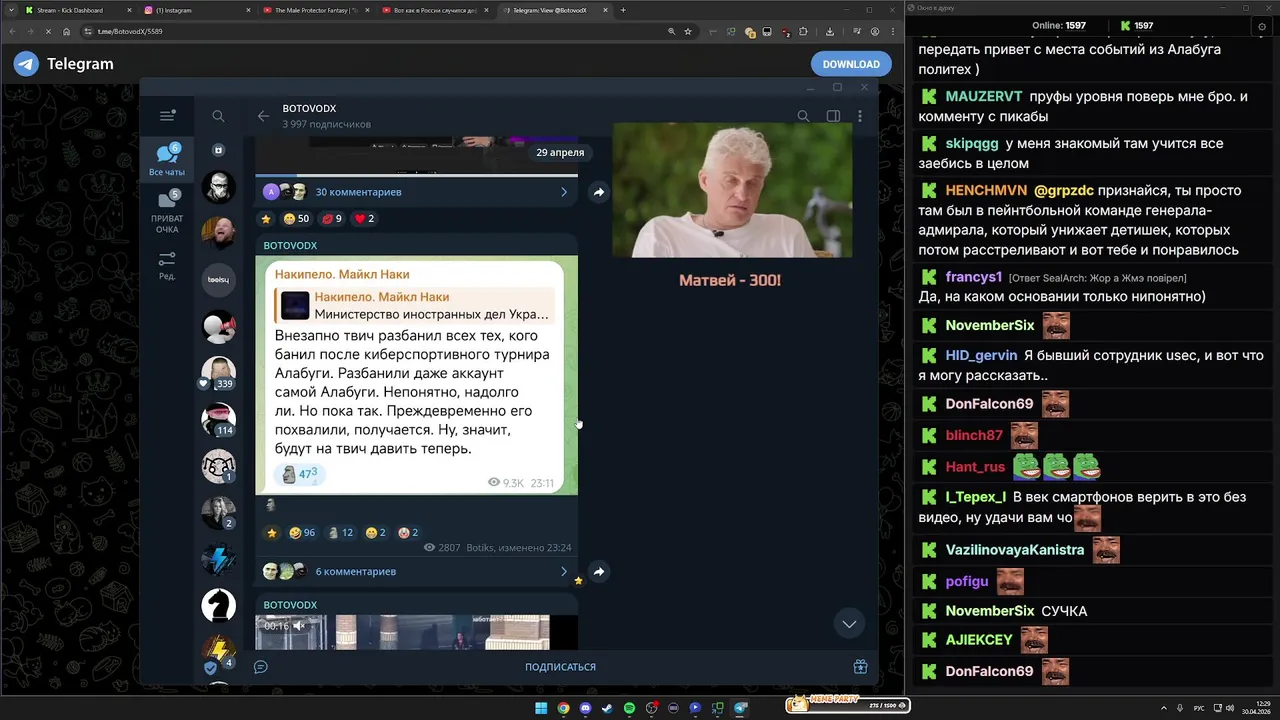1280x720 pixels.
Task: Open the gift icon by subscribe bar
Action: click(x=860, y=667)
